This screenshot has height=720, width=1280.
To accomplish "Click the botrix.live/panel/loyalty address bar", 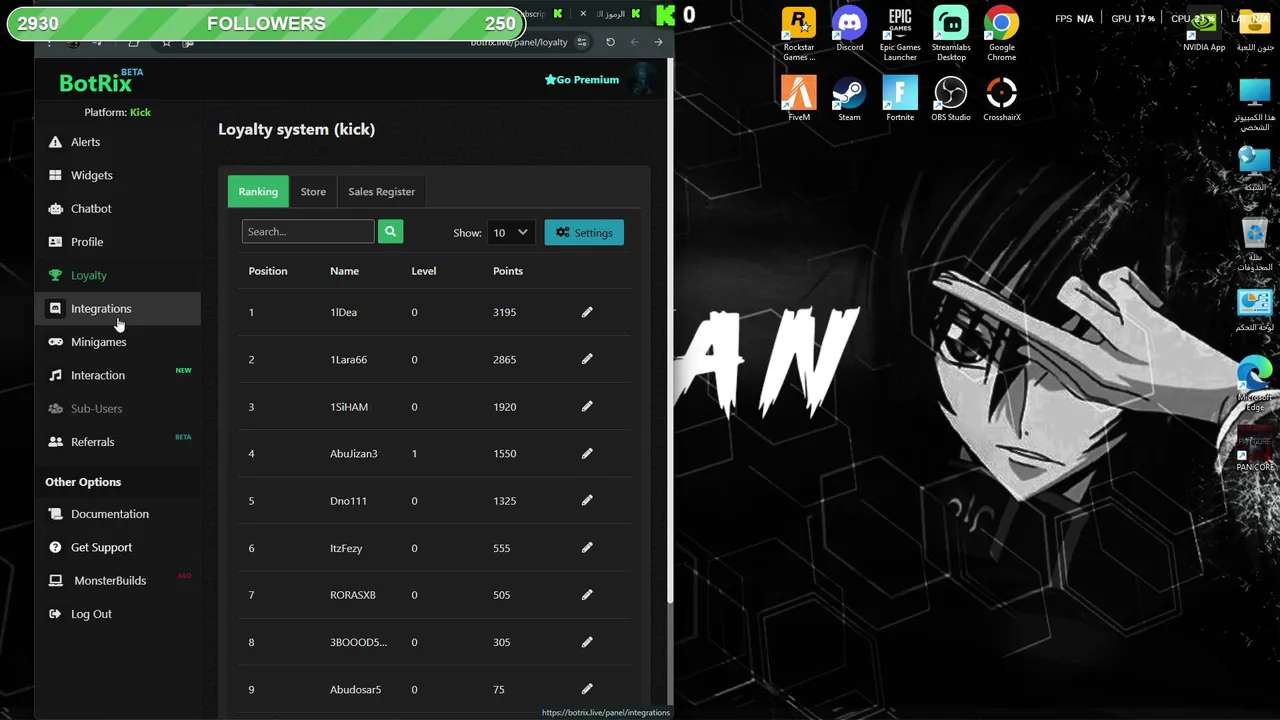I will point(519,42).
